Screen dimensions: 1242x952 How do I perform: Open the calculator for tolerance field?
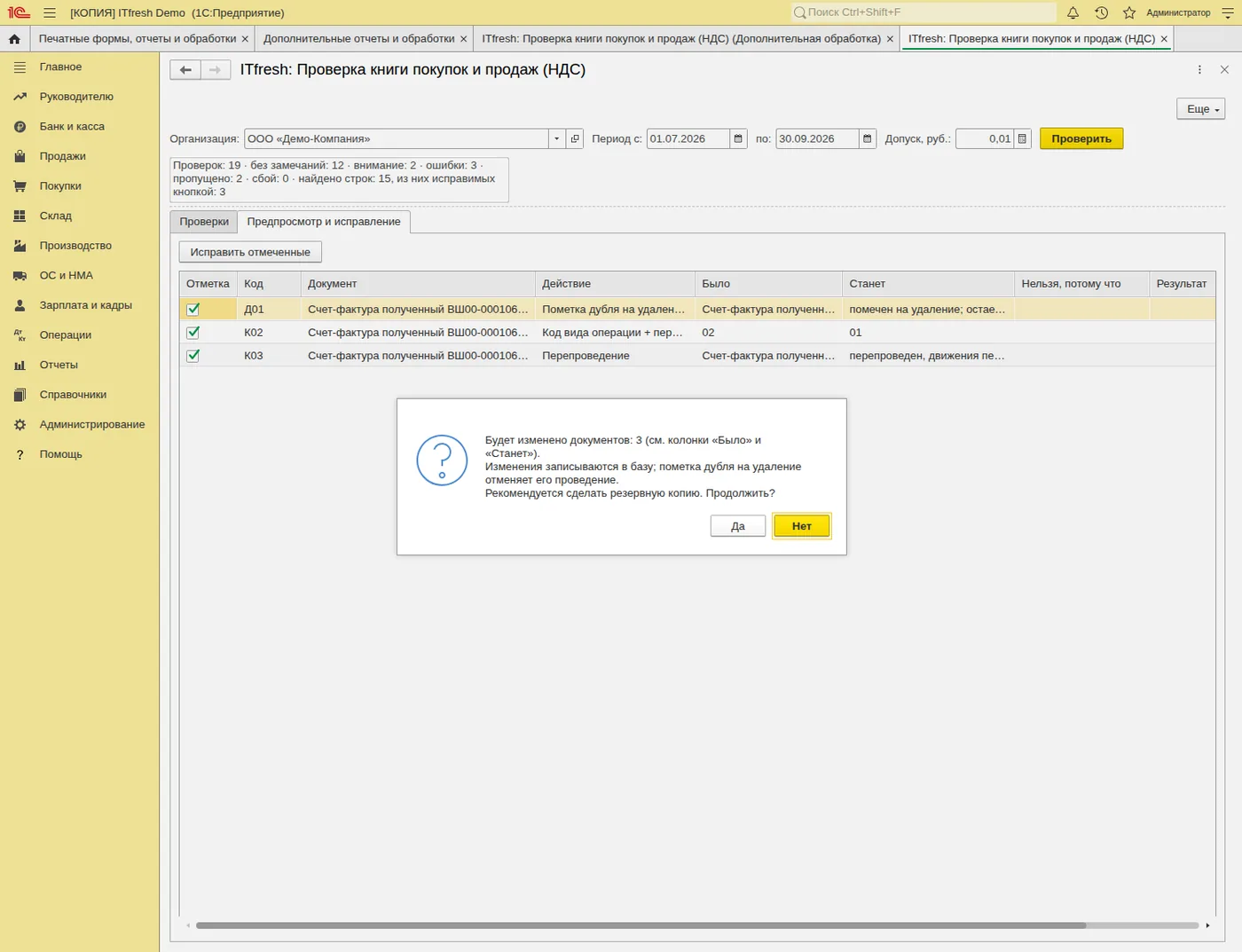pos(1022,138)
